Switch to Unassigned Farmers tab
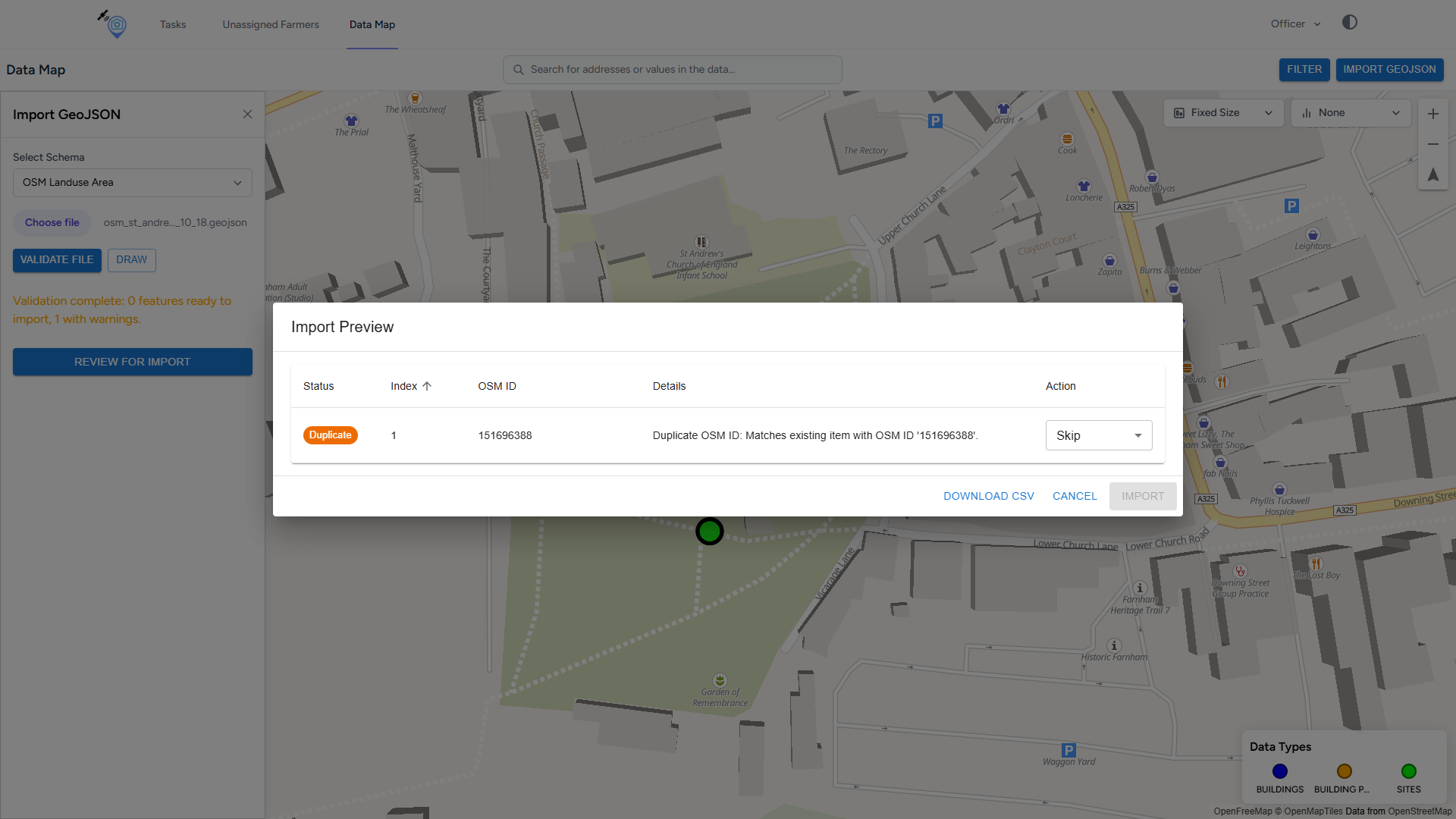Screen dimensions: 1456x819 pos(271,24)
